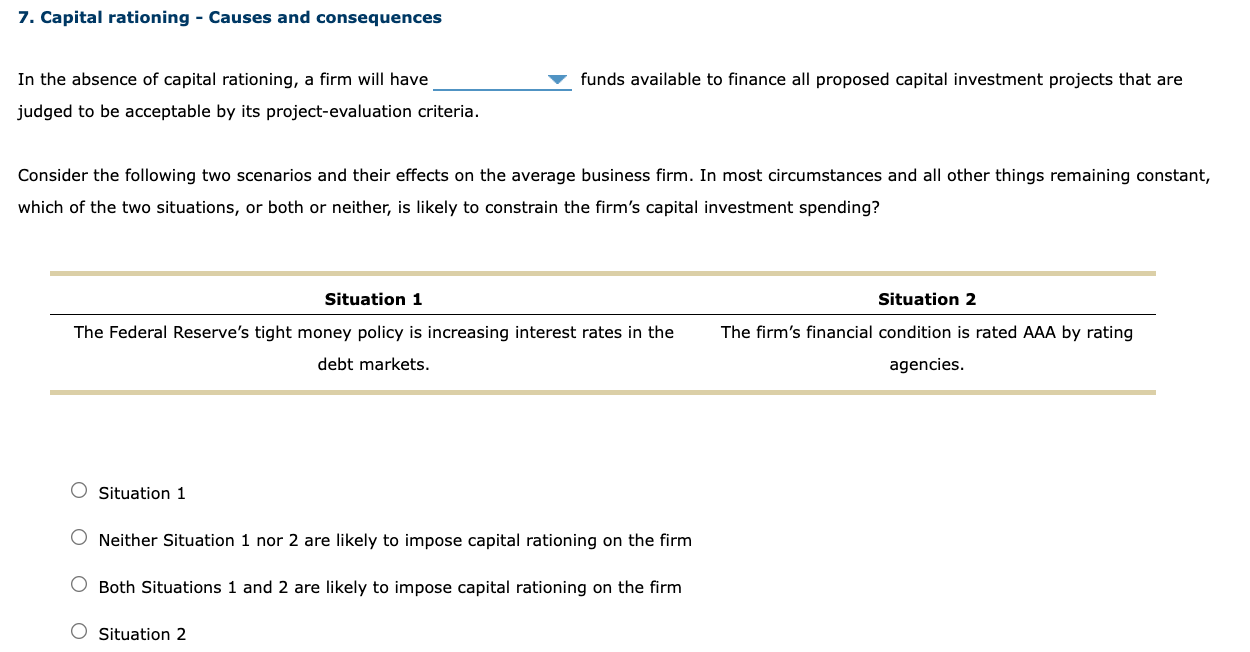The width and height of the screenshot is (1250, 652).
Task: Click the radio circle beside 'Neither Situation 1 nor 2'
Action: coord(78,536)
